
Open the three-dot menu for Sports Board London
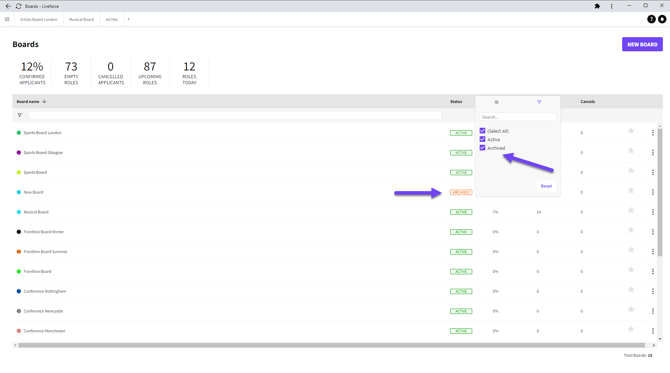pos(653,133)
